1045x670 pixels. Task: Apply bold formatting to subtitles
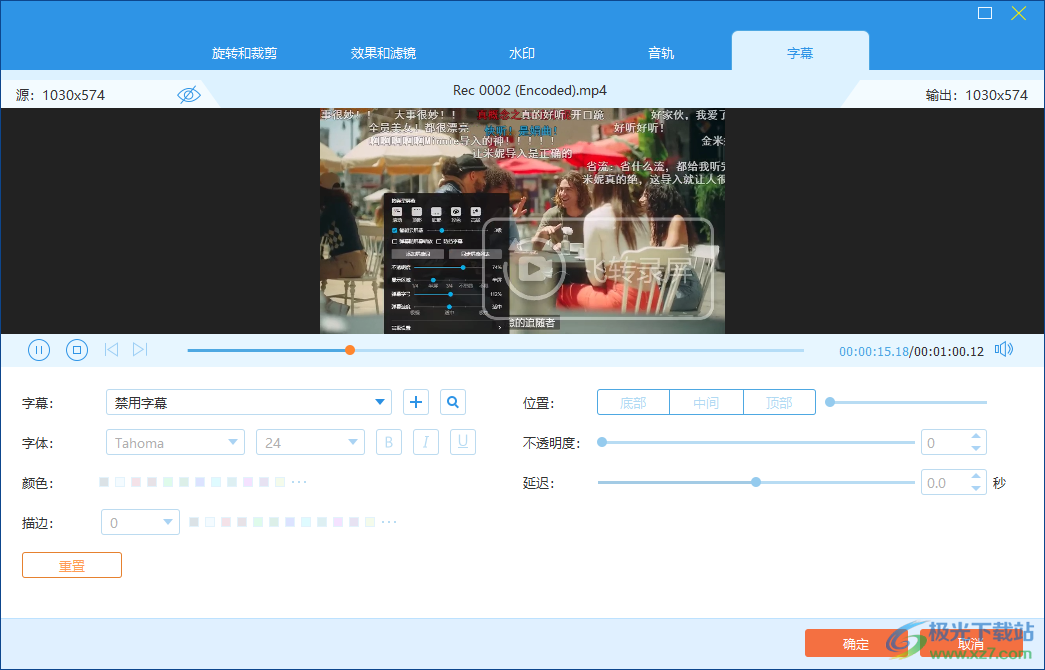coord(389,441)
